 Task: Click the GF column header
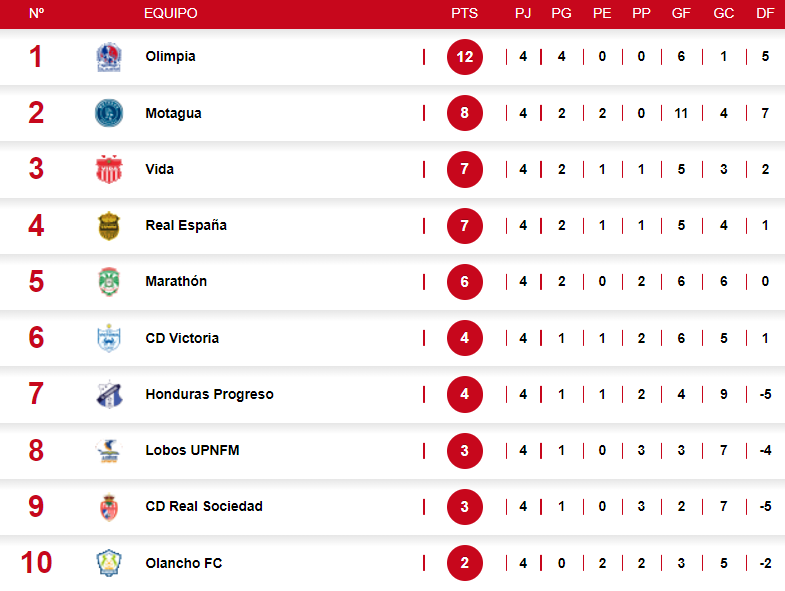coord(681,13)
